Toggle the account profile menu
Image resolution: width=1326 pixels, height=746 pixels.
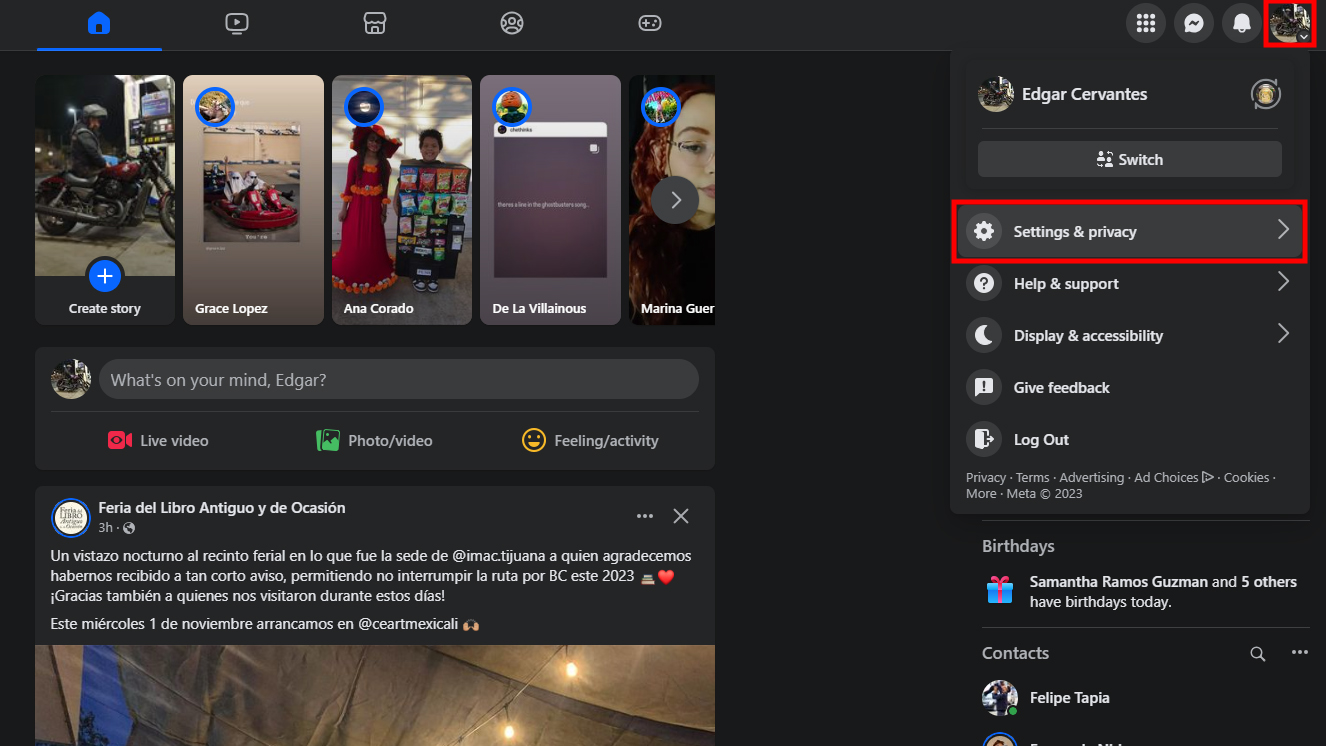(x=1289, y=23)
